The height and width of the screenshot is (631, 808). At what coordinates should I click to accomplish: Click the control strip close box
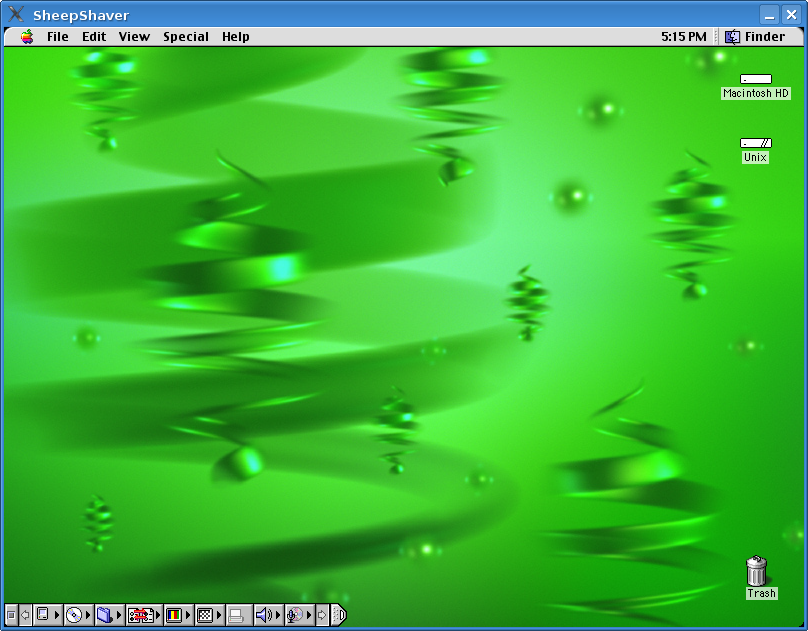[11, 615]
